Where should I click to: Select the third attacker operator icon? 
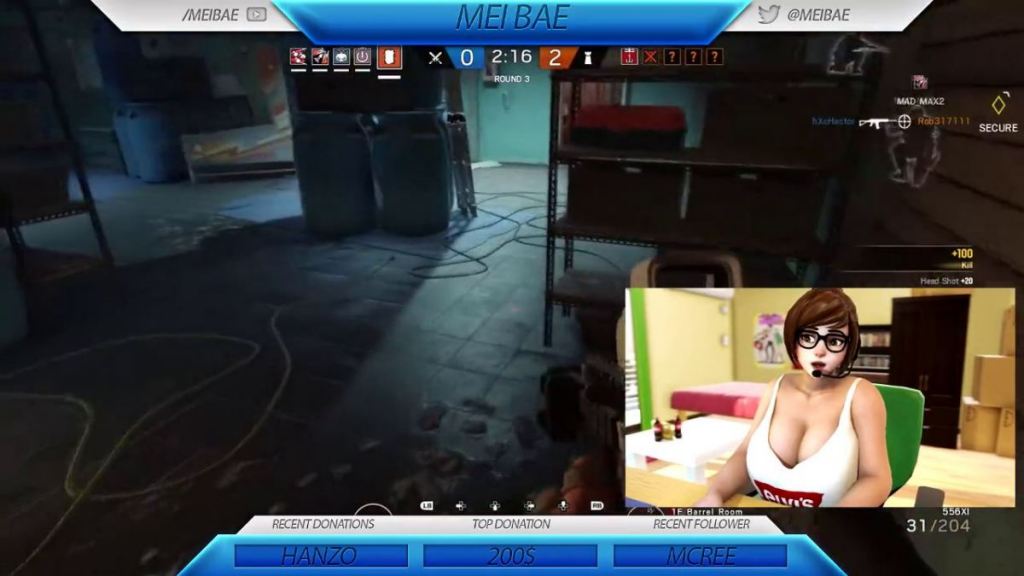point(342,57)
